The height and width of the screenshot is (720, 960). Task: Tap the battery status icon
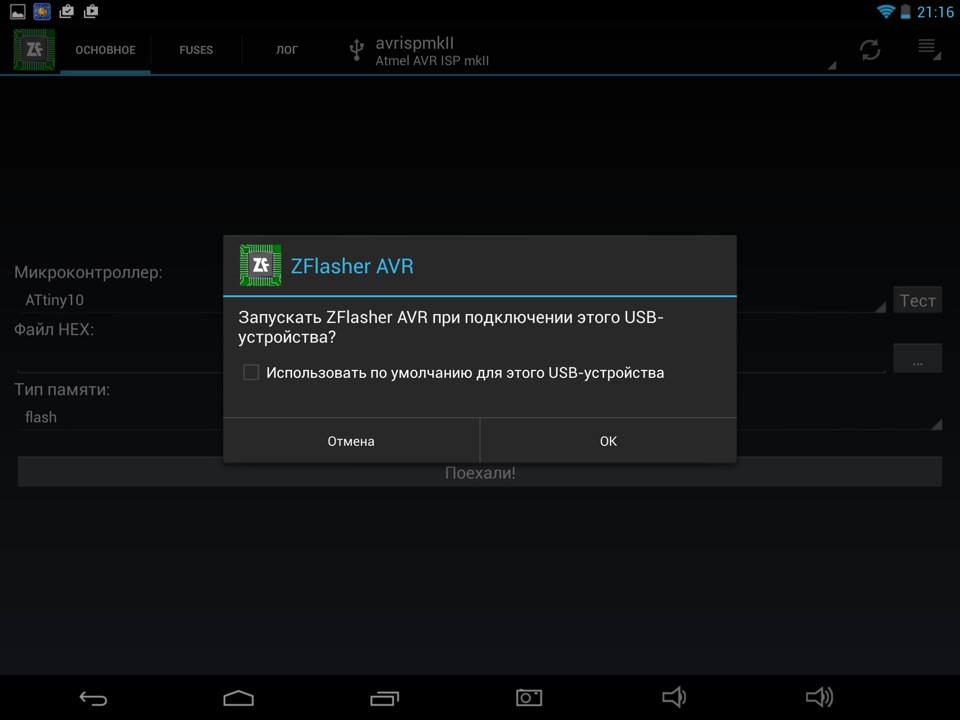click(906, 11)
